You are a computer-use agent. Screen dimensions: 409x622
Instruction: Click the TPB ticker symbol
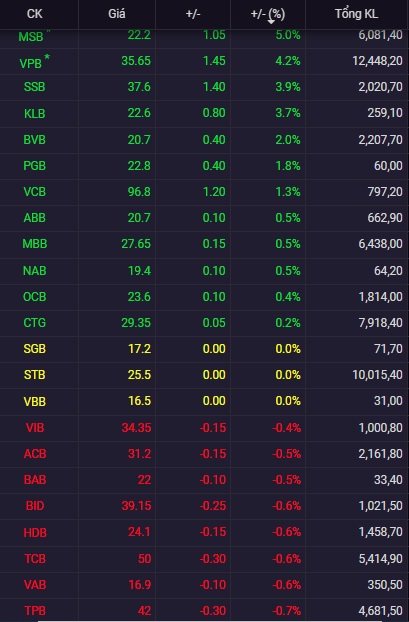click(x=35, y=611)
